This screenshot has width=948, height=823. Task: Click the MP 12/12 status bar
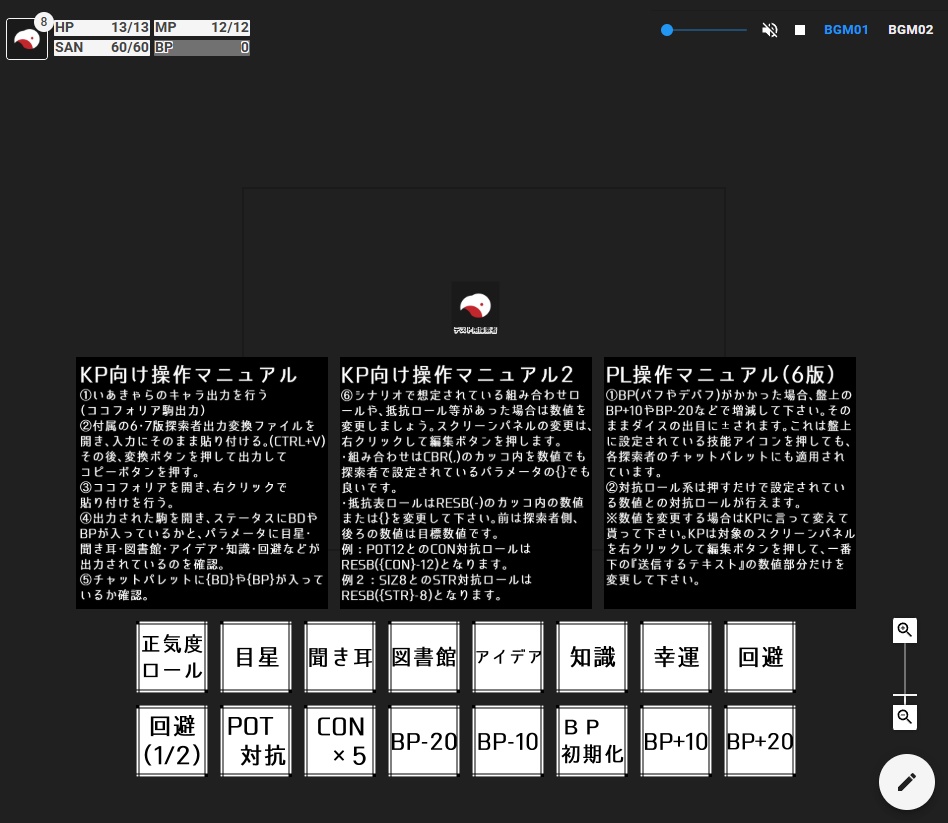pyautogui.click(x=202, y=27)
